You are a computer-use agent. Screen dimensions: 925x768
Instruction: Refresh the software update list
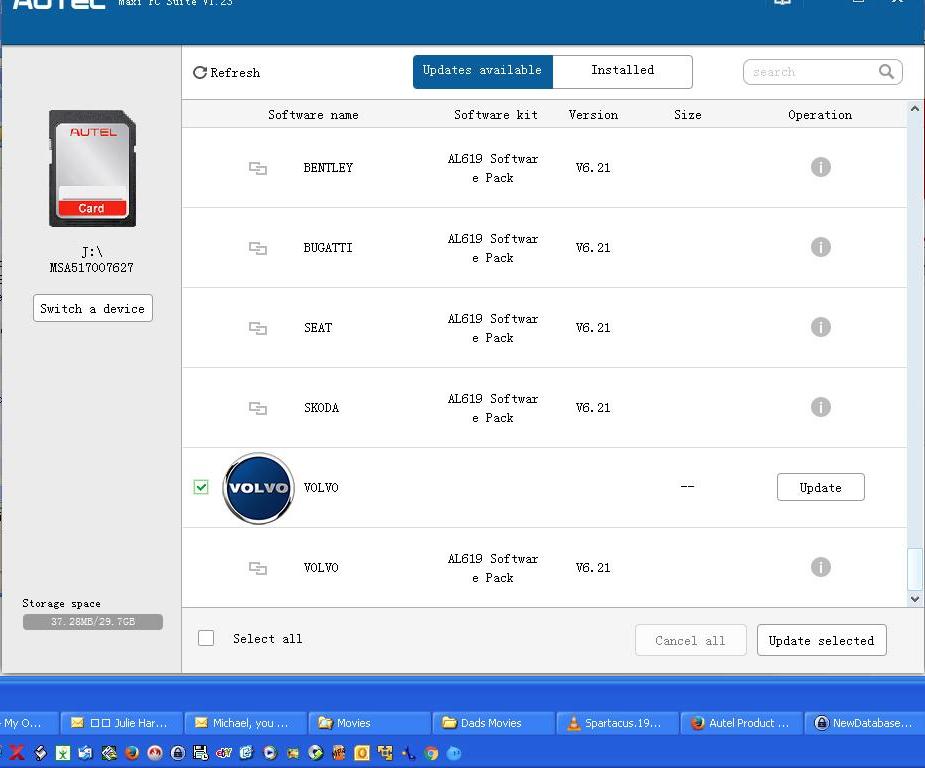(226, 72)
